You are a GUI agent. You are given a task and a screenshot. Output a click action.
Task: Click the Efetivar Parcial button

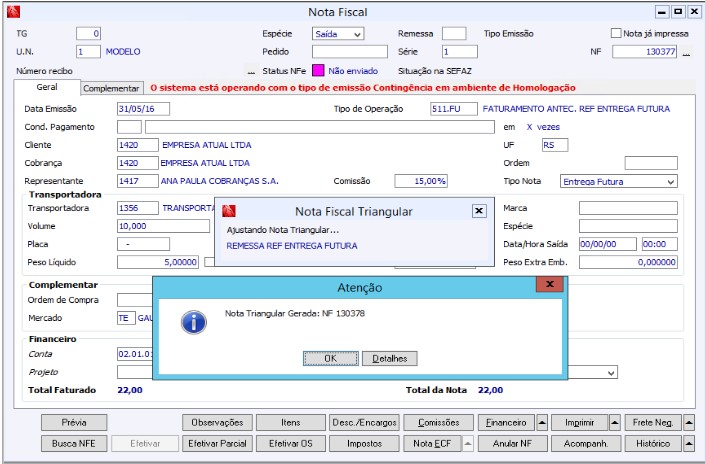[x=217, y=444]
